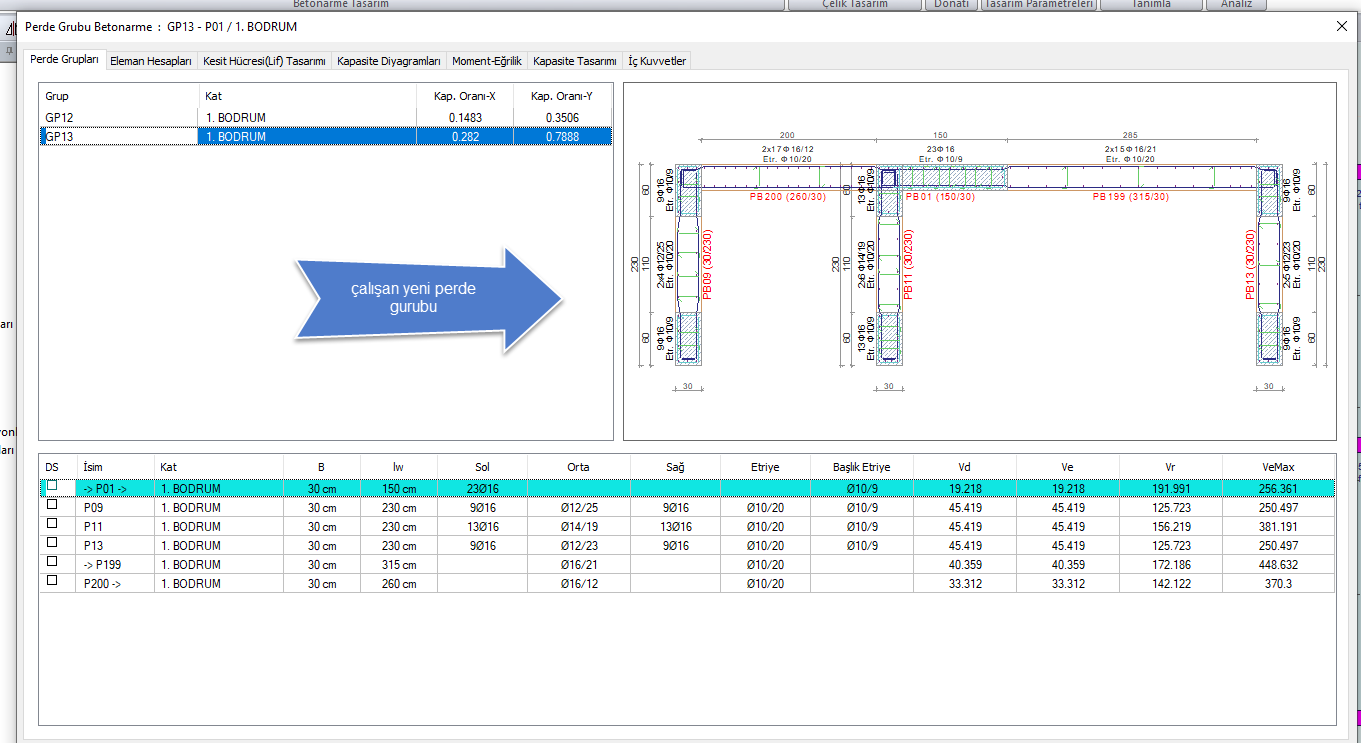The height and width of the screenshot is (743, 1361).
Task: Select the 'P200 ->' name cell
Action: [x=114, y=583]
